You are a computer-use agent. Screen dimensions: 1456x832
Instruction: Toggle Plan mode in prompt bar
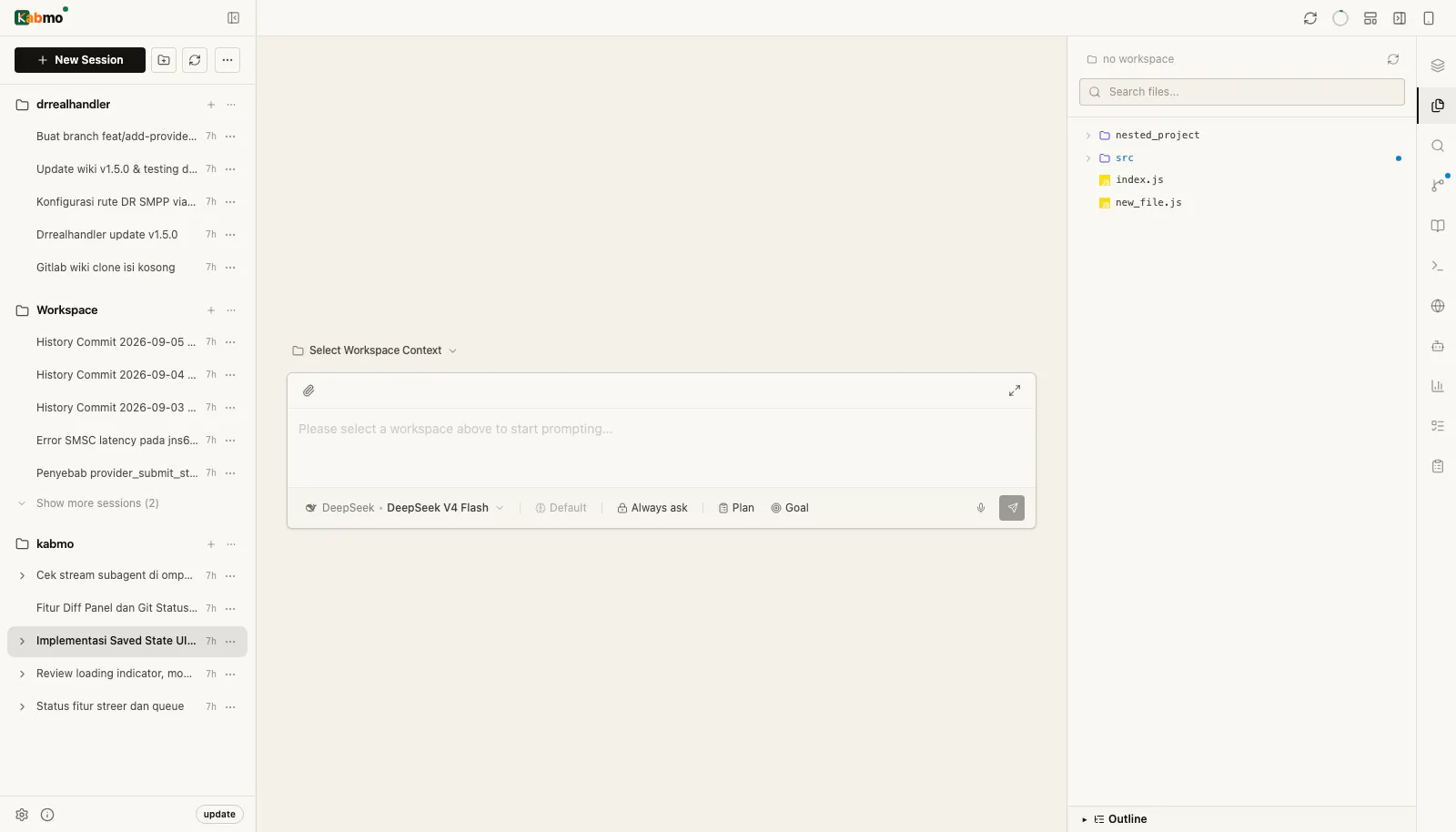coord(736,508)
